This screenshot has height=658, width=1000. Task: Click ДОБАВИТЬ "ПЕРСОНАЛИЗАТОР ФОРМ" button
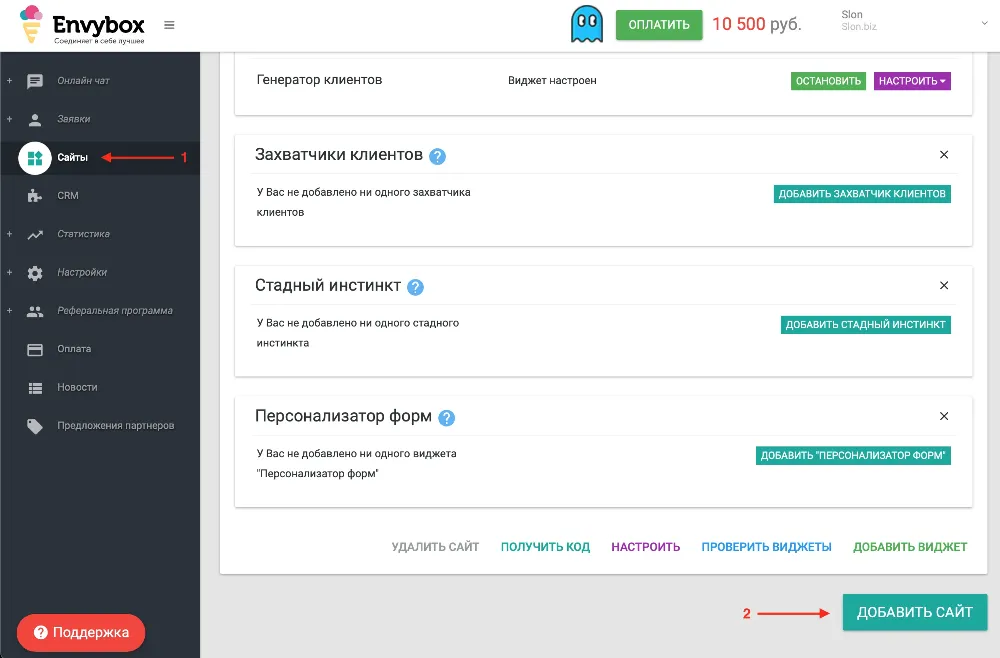point(853,455)
